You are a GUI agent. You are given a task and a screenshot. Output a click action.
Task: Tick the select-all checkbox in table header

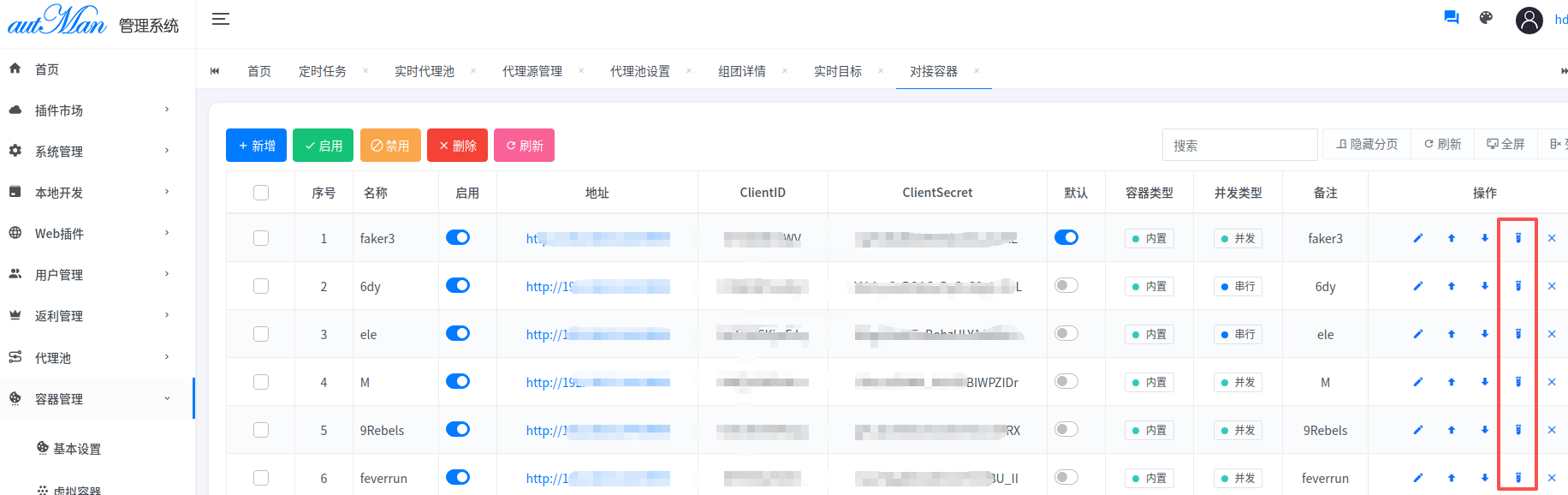pos(261,193)
